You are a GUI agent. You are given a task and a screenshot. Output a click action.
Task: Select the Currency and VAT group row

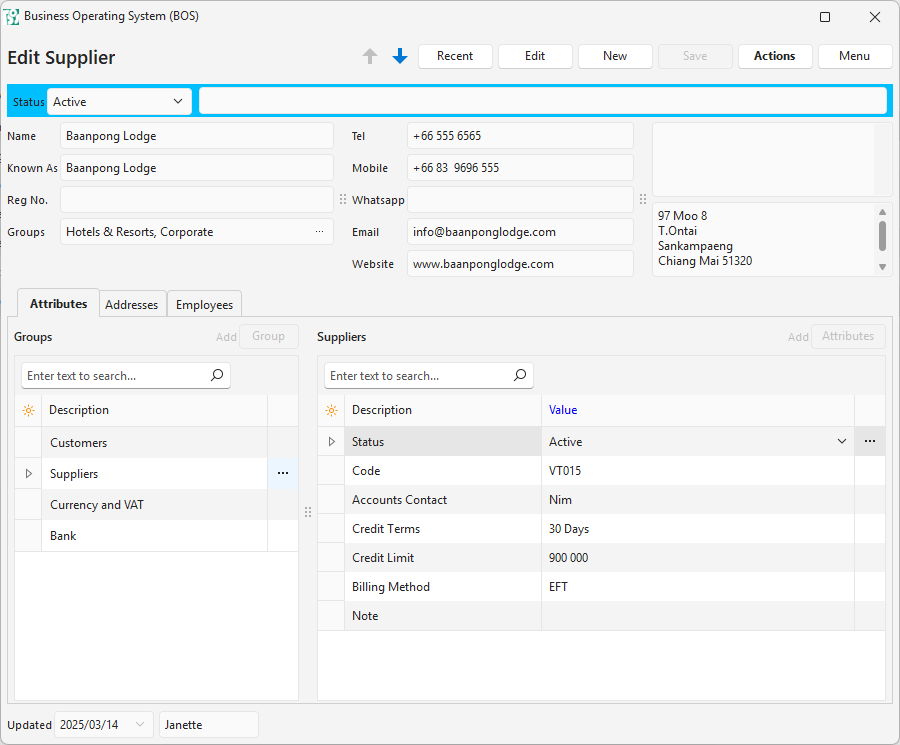[155, 505]
